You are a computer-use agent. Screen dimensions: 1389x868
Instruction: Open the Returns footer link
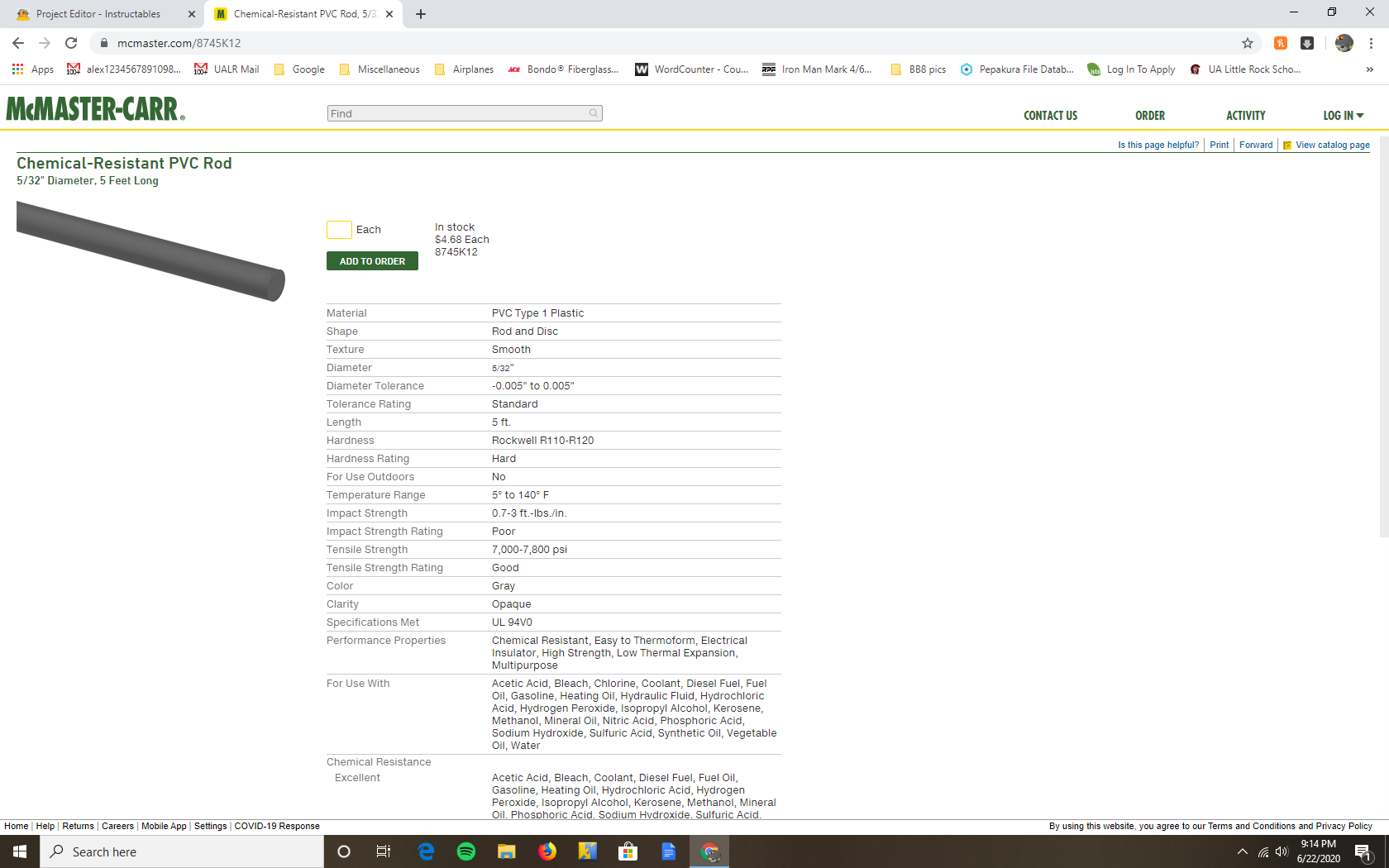click(x=78, y=826)
